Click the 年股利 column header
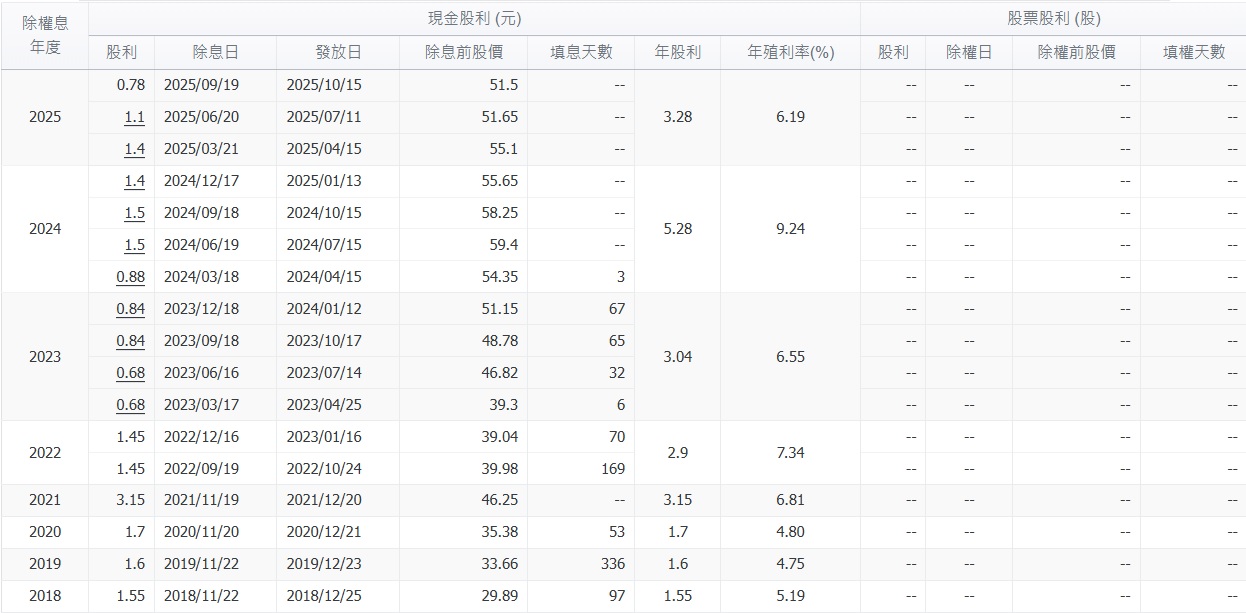The image size is (1246, 613). click(x=677, y=52)
